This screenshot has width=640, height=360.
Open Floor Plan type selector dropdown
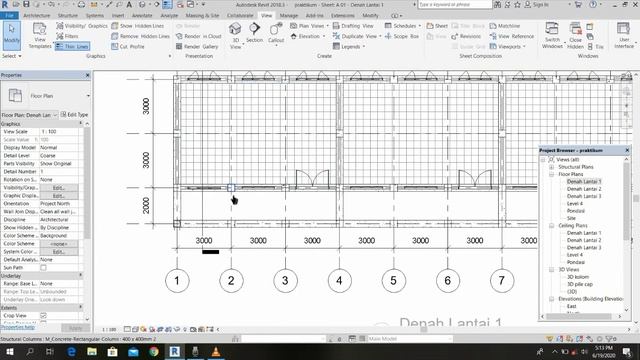click(88, 96)
